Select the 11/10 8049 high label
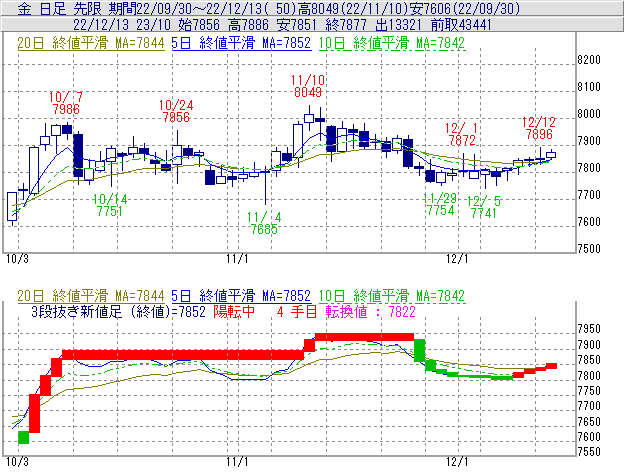Viewport: 624px width, 475px height. (x=308, y=86)
